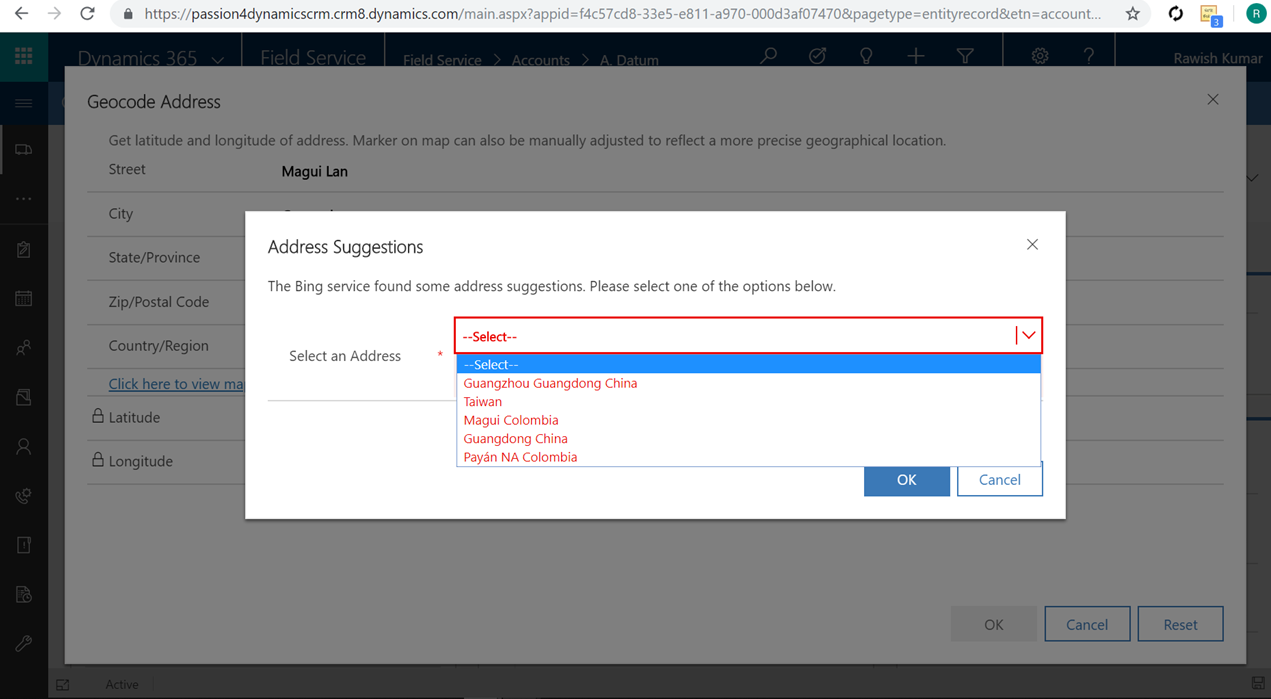The image size is (1271, 699).
Task: Open the settings gear icon
Action: pos(1040,57)
